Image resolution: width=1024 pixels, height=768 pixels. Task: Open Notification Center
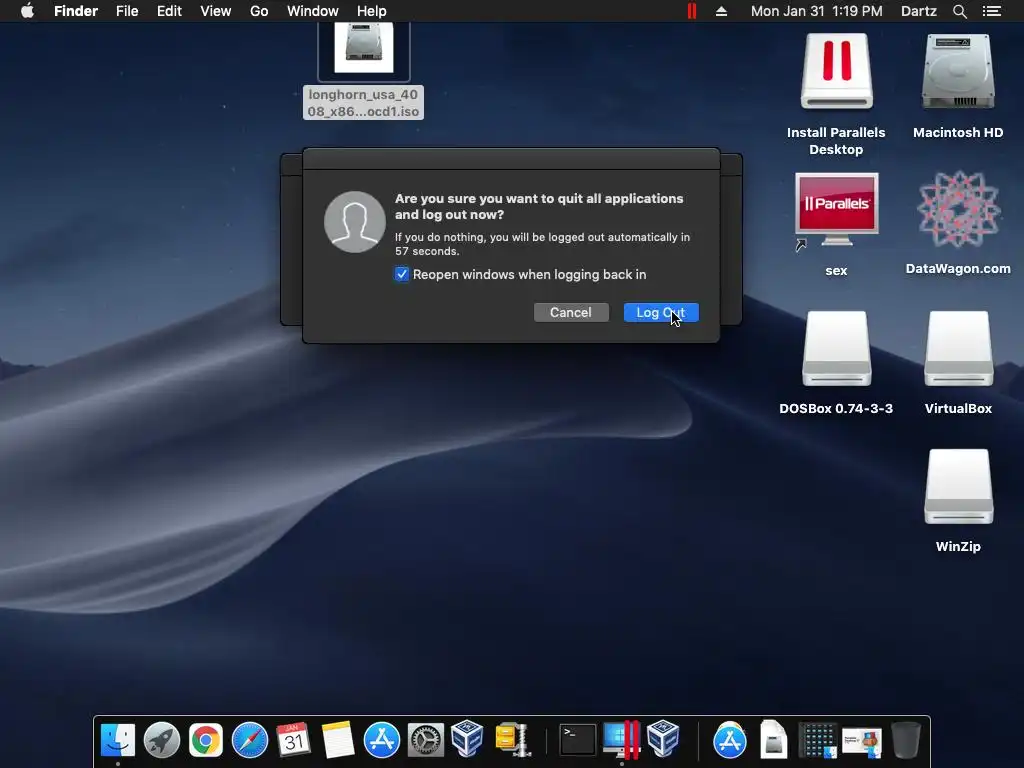click(x=992, y=11)
